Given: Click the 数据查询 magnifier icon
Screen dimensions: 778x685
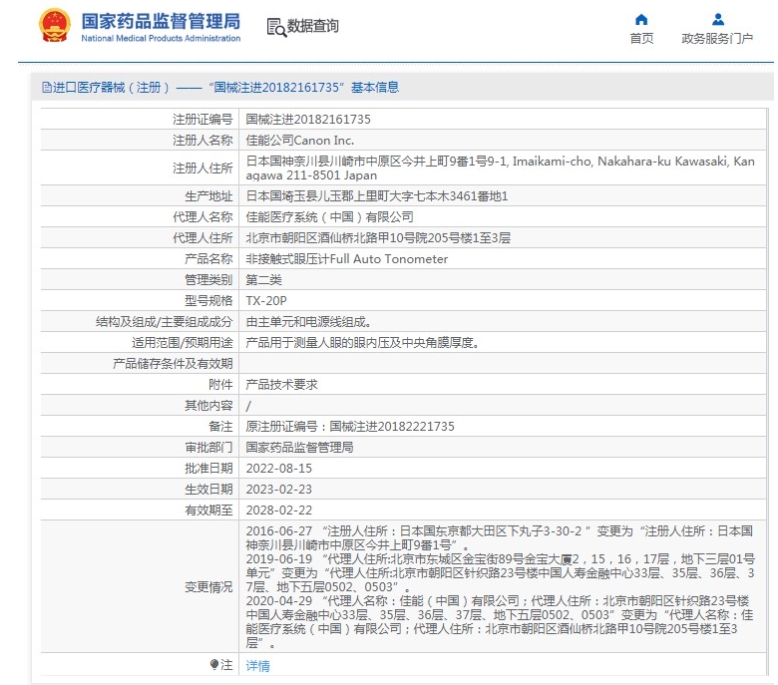Looking at the screenshot, I should [275, 27].
